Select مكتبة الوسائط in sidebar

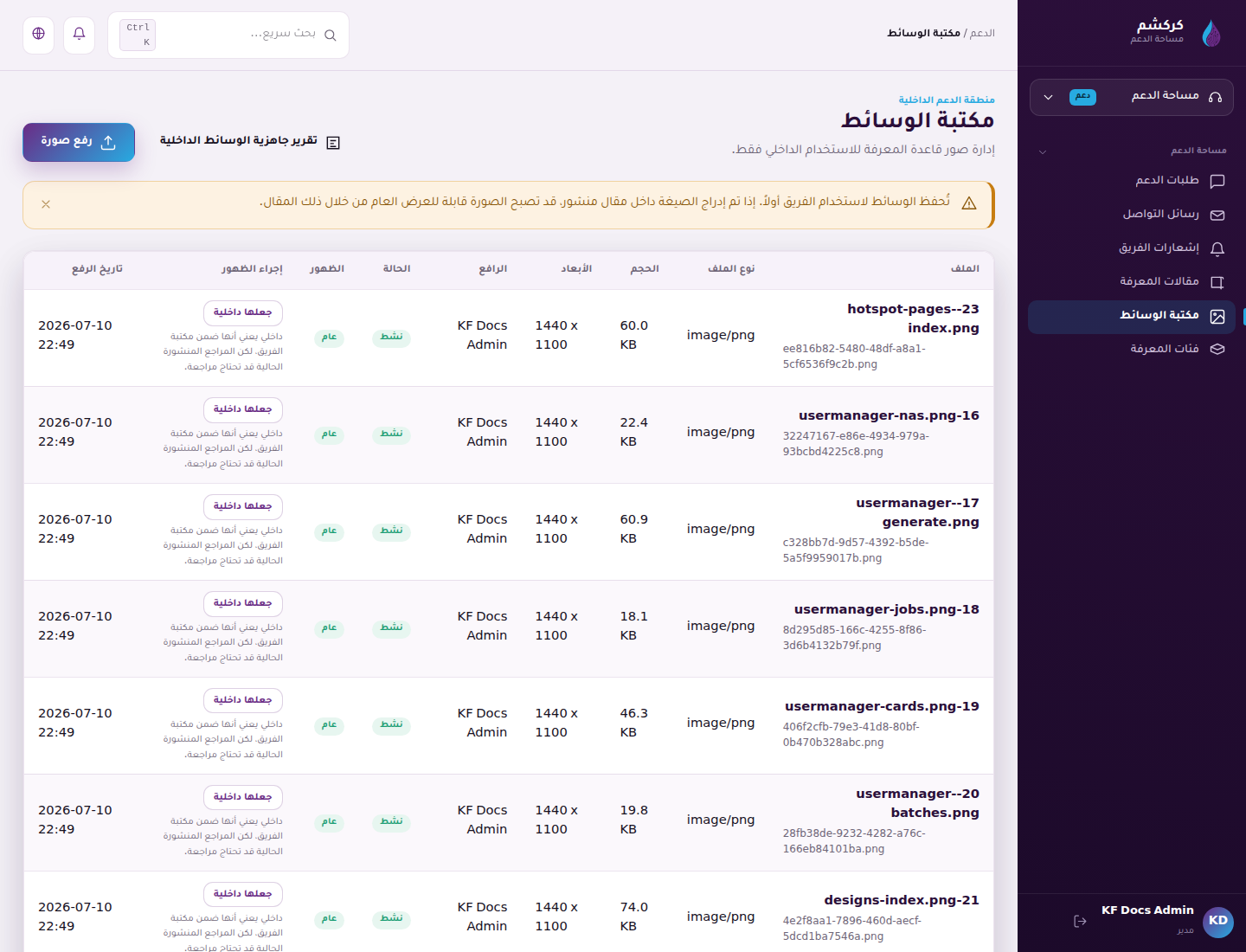point(1132,316)
